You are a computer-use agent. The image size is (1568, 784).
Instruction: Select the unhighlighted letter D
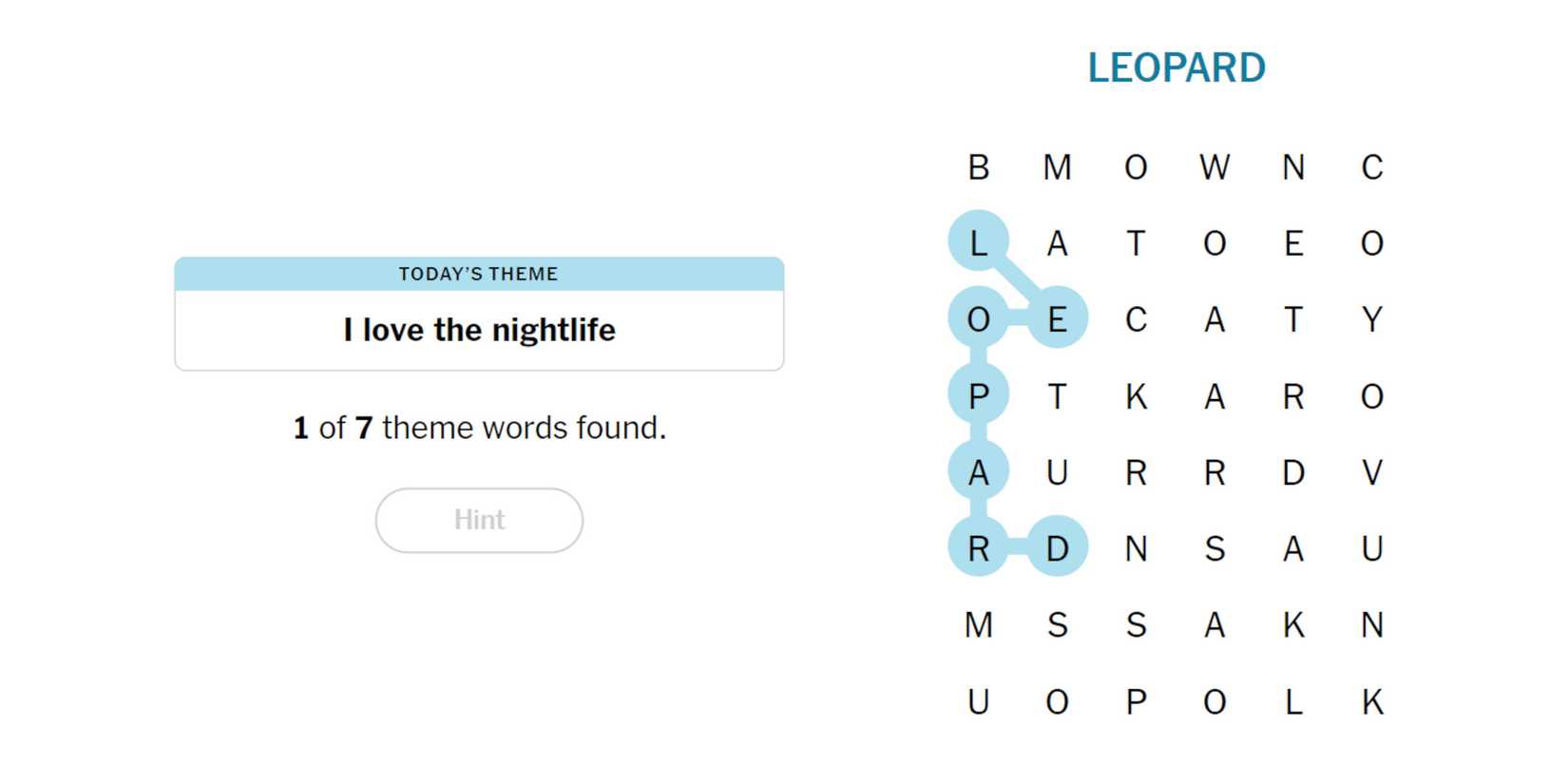1292,472
